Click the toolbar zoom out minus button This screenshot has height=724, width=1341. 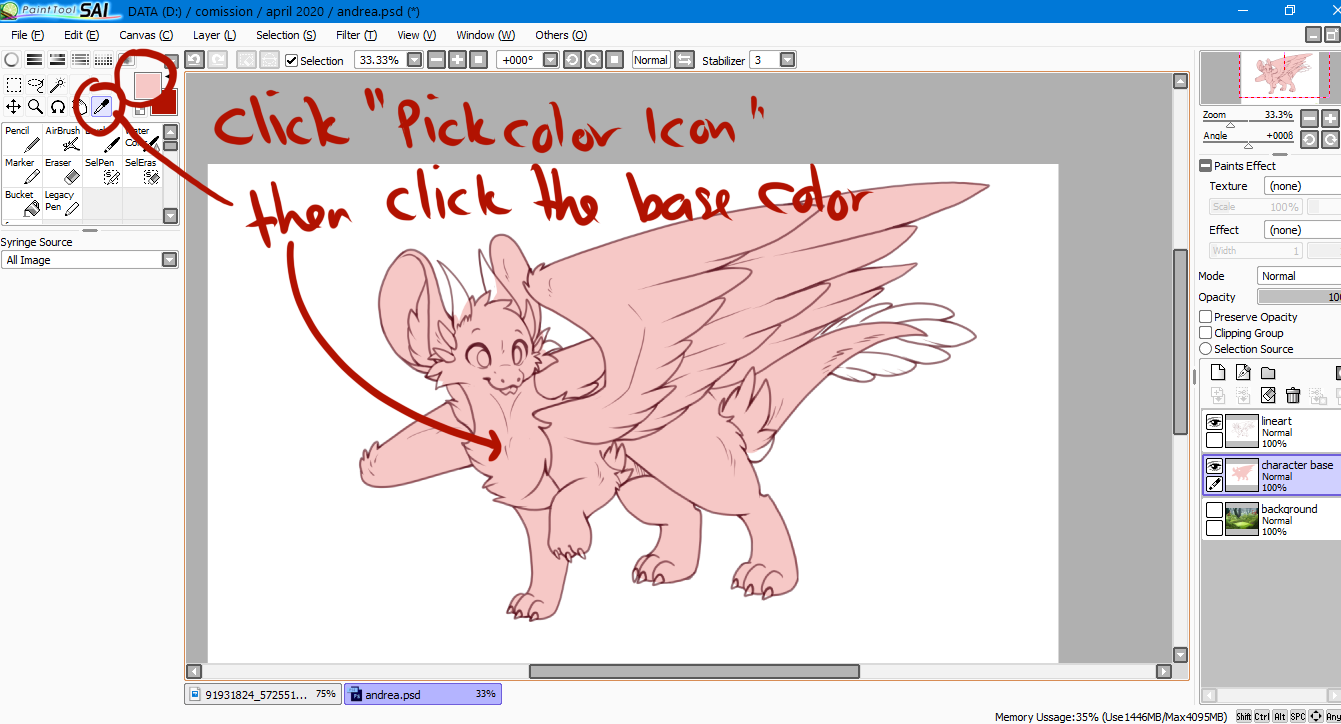coord(436,60)
